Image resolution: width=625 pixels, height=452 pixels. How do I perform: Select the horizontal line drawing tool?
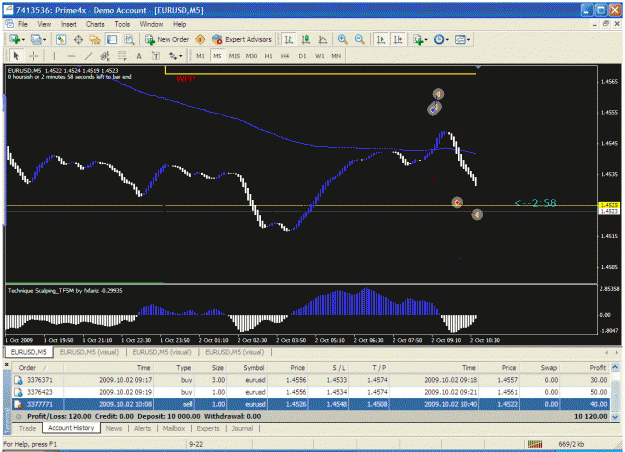point(71,56)
